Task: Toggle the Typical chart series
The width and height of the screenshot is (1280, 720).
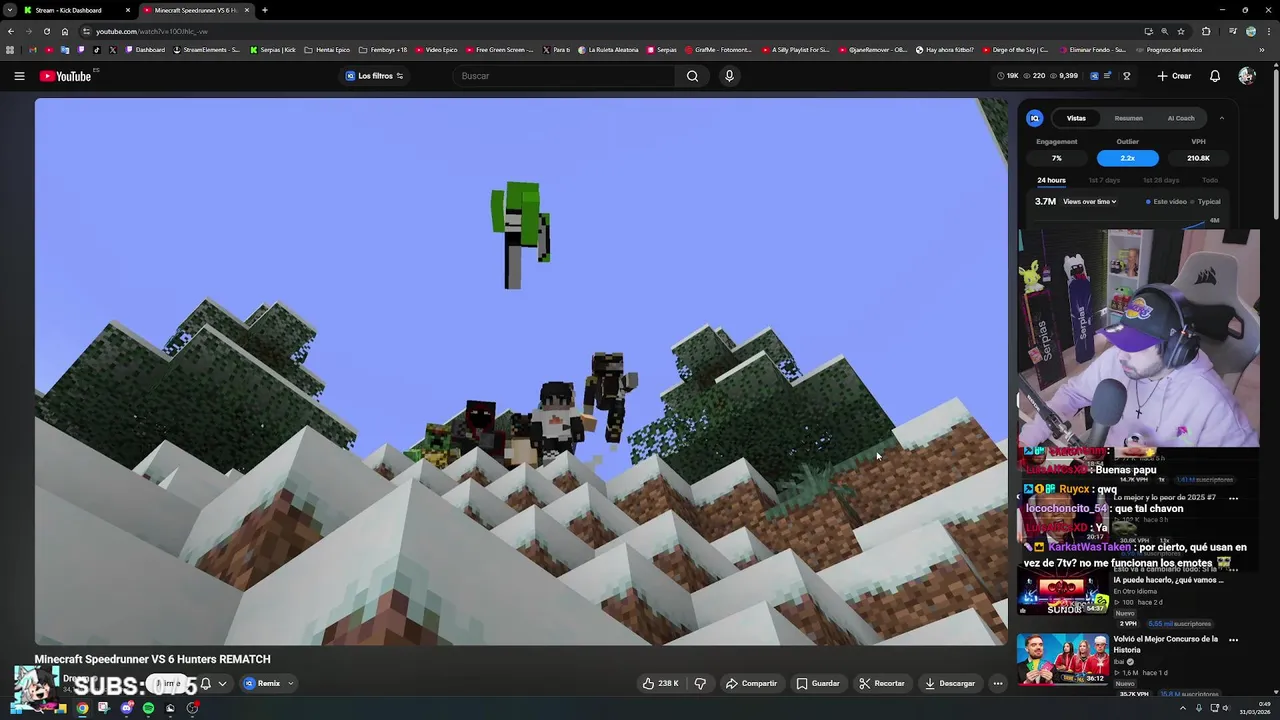Action: (x=1206, y=202)
